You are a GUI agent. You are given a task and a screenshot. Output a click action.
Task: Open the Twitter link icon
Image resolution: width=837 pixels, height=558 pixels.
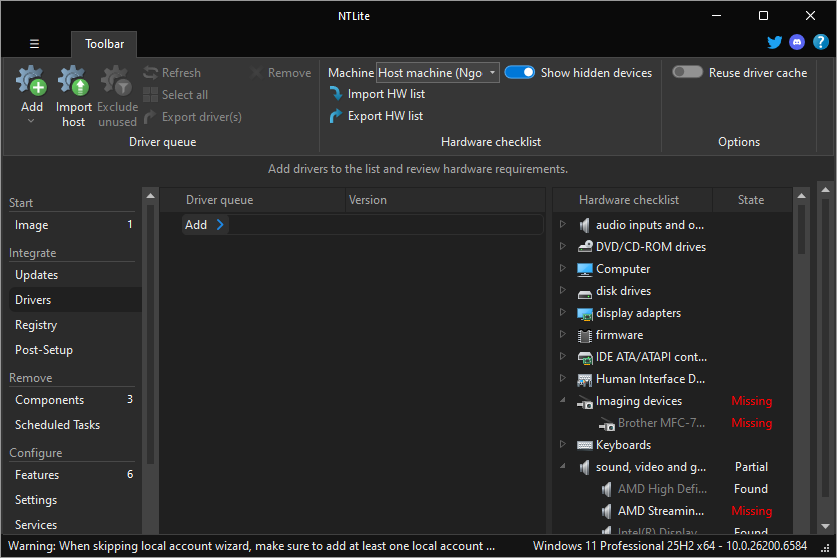point(774,43)
